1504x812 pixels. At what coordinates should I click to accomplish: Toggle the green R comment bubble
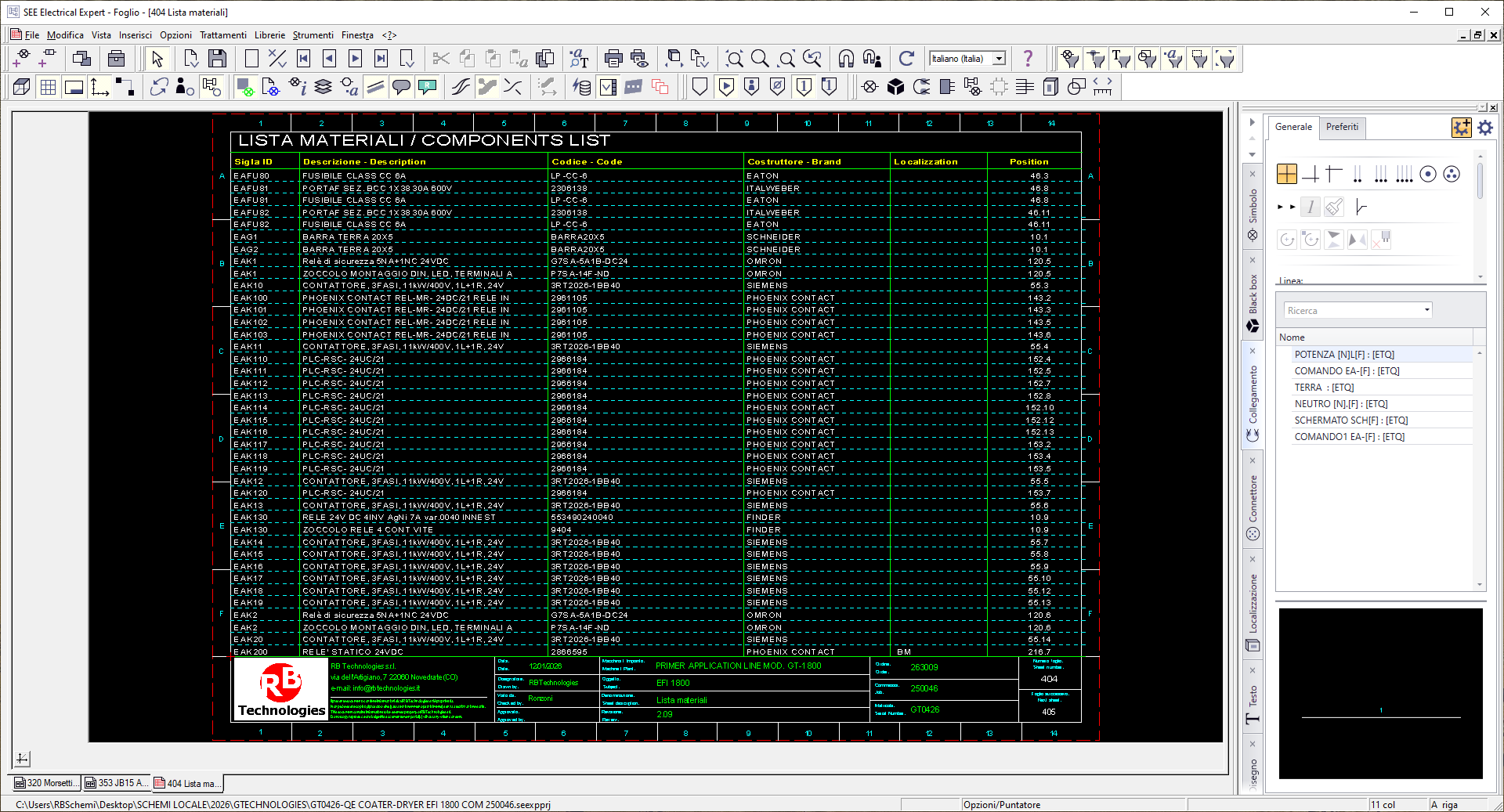point(427,87)
